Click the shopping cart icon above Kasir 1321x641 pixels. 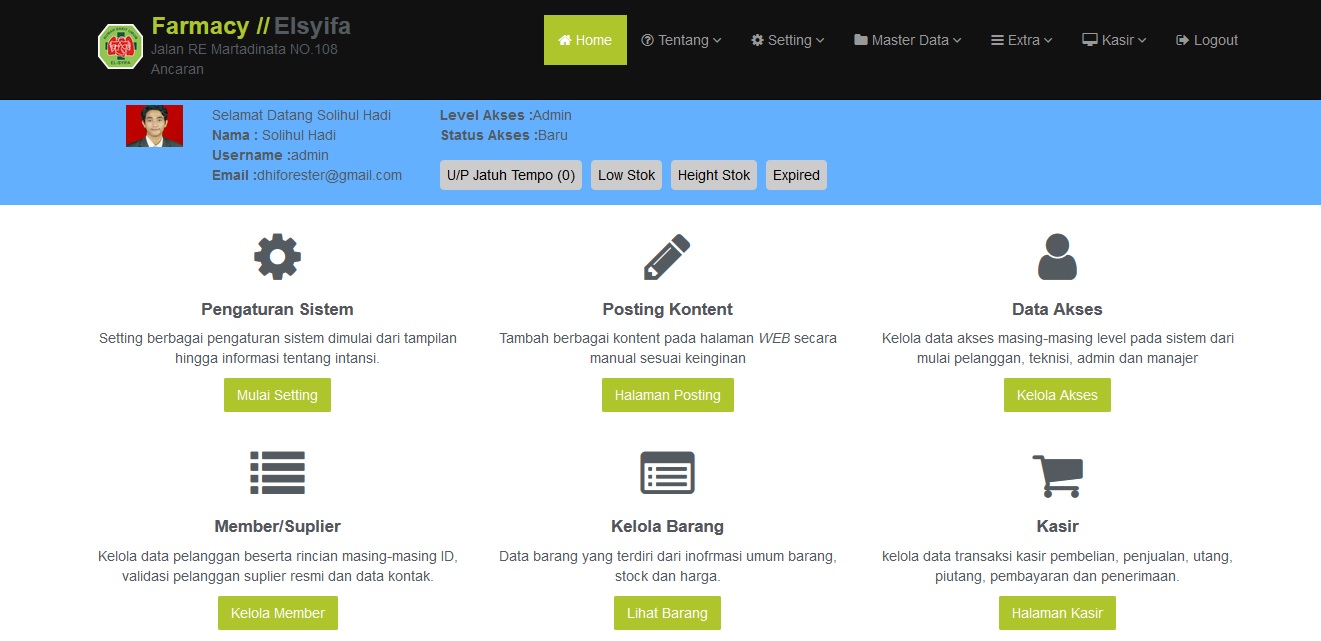coord(1057,475)
